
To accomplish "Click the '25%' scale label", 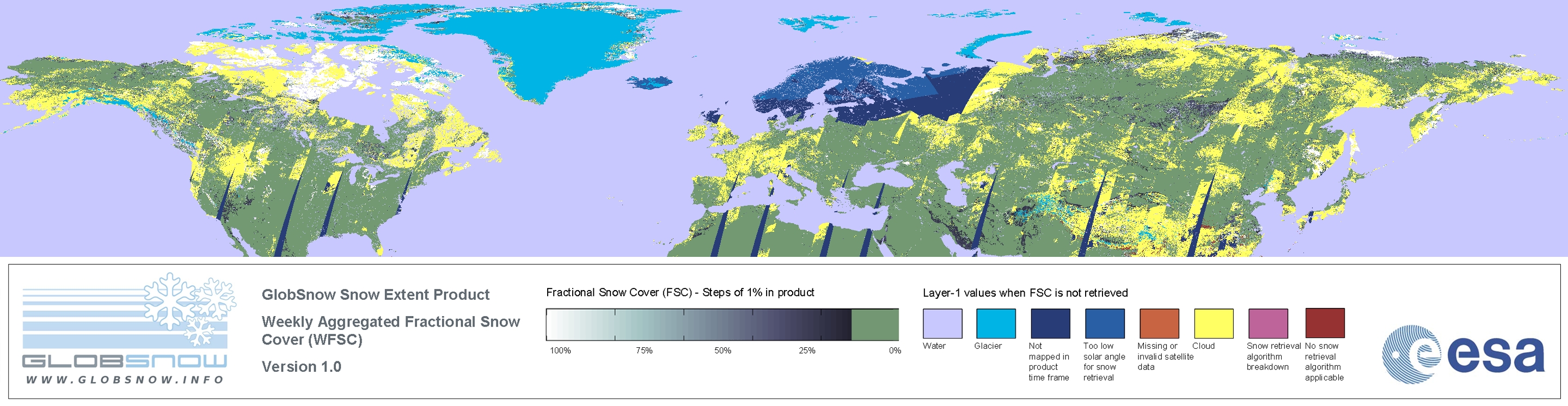I will point(807,350).
